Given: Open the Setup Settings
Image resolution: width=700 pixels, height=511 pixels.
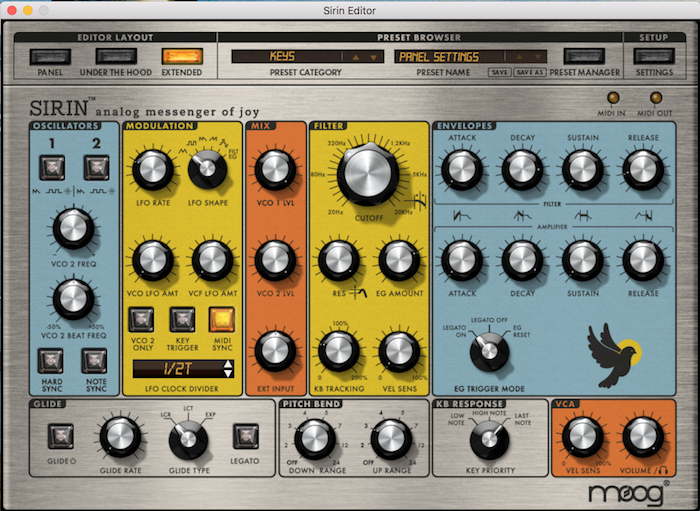Looking at the screenshot, I should [x=654, y=57].
